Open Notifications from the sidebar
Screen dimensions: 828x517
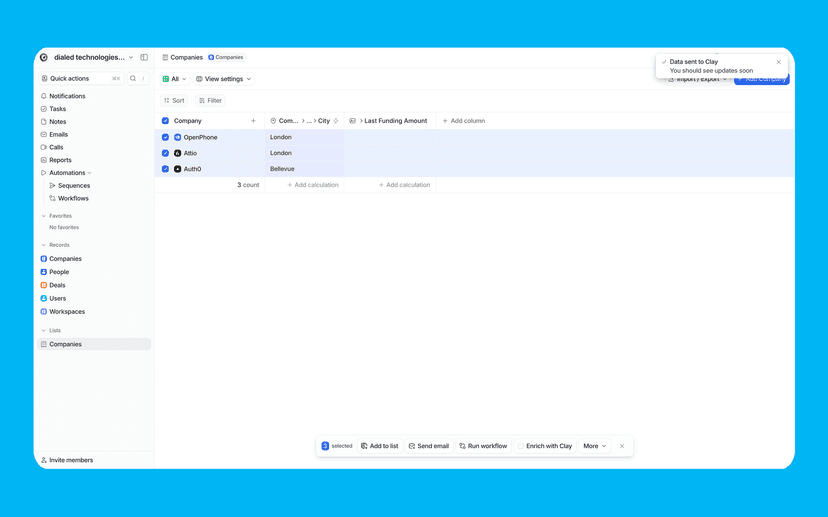point(67,96)
